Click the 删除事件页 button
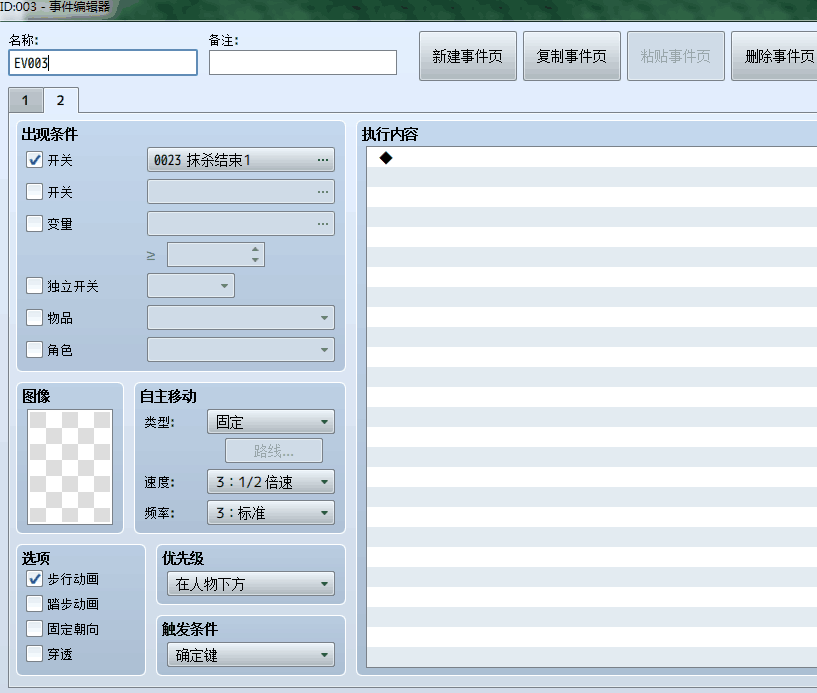 [x=775, y=56]
